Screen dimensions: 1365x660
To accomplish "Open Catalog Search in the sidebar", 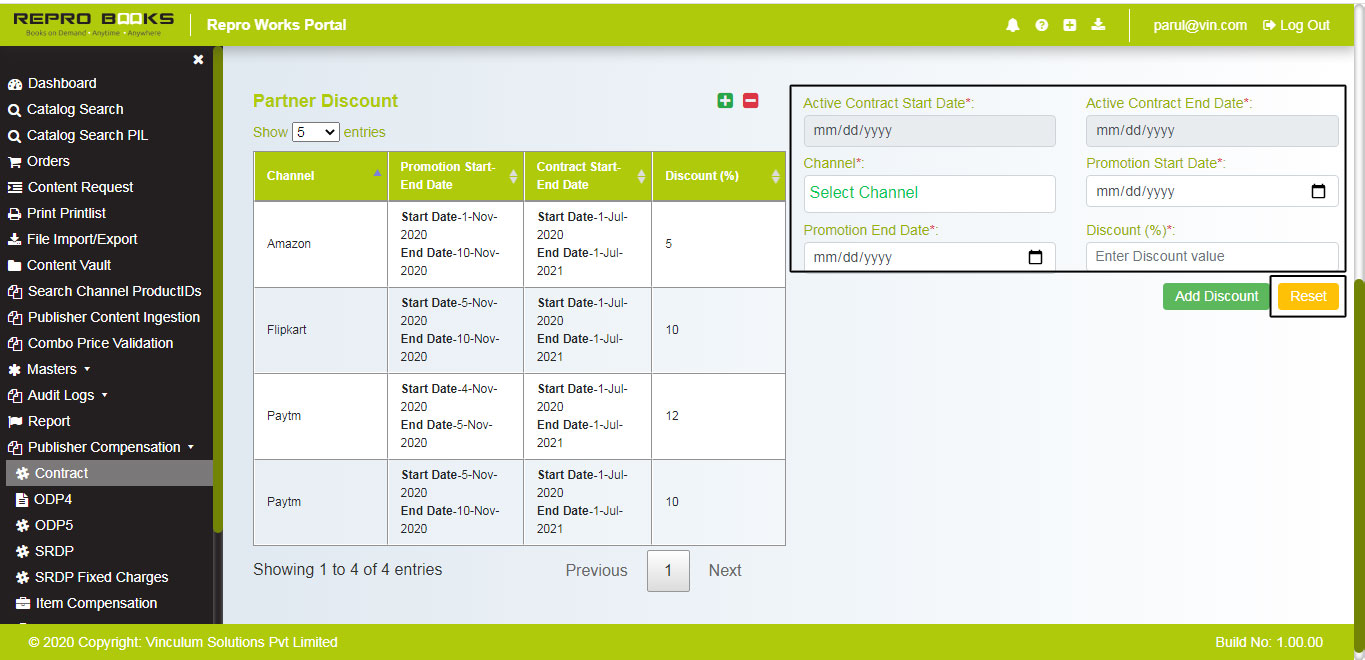I will [x=75, y=109].
